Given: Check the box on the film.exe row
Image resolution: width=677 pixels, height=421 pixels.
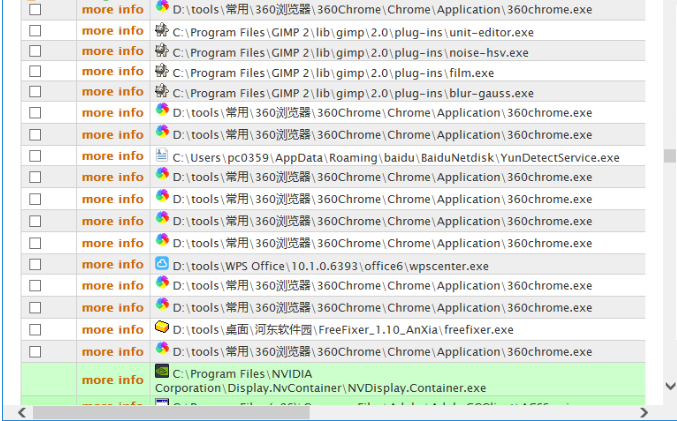Looking at the screenshot, I should (35, 71).
